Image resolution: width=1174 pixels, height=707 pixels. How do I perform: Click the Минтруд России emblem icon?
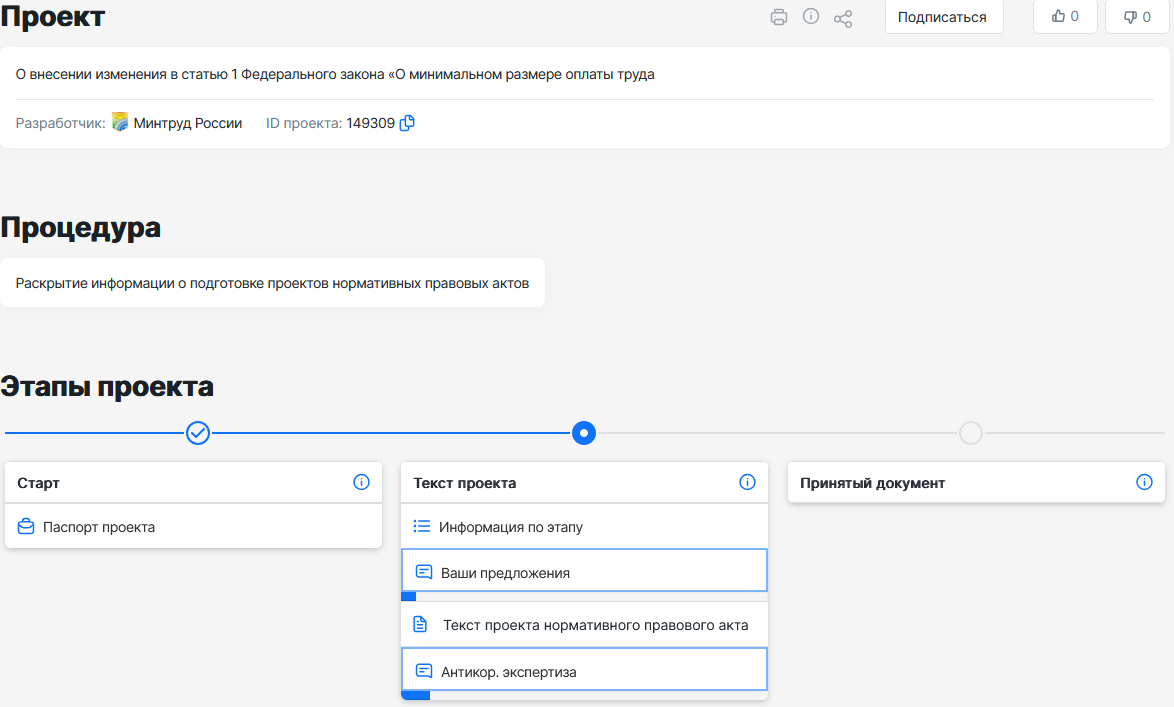120,123
